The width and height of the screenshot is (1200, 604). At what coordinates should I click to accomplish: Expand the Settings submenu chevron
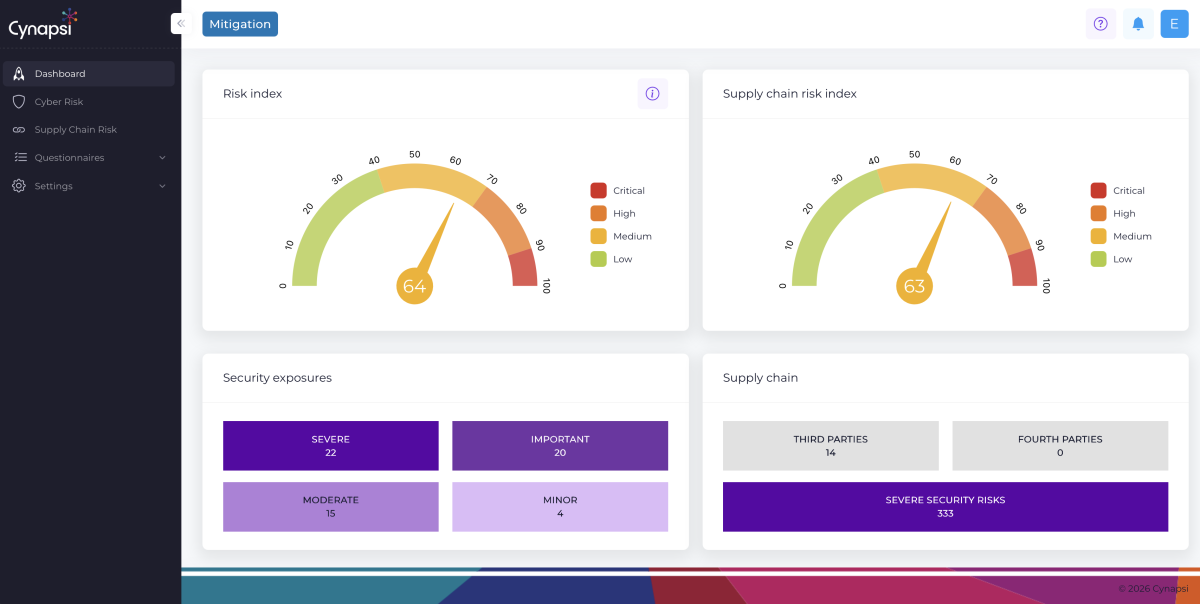click(x=162, y=186)
